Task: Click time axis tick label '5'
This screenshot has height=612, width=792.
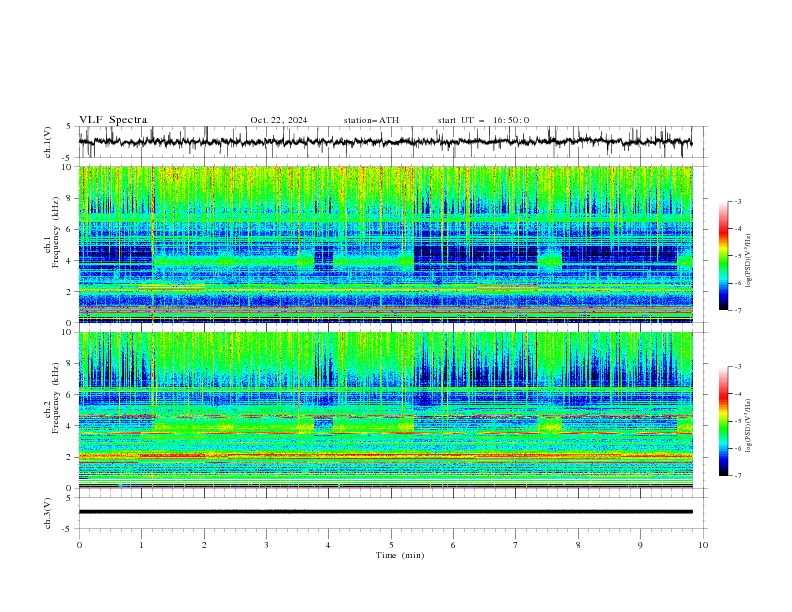Action: point(391,545)
